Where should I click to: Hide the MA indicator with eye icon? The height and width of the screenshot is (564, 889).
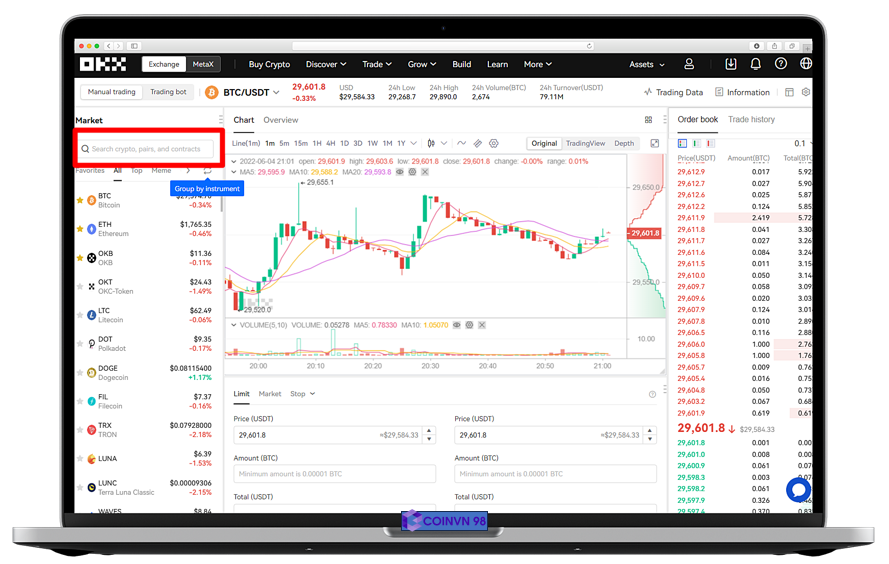point(400,172)
